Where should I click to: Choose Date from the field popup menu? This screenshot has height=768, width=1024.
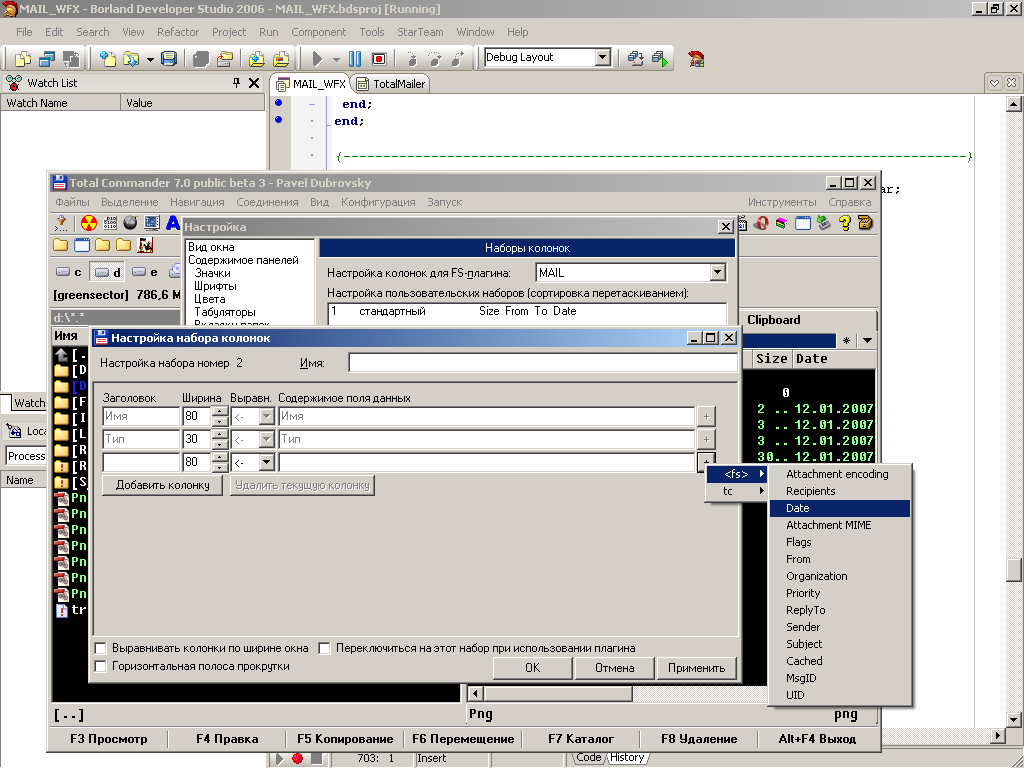[840, 508]
